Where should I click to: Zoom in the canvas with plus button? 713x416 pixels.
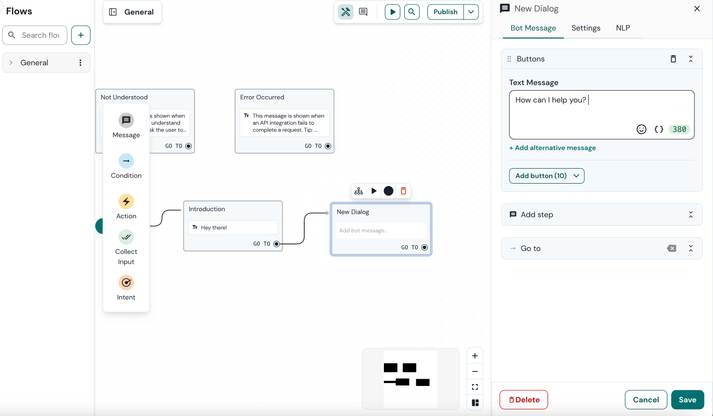pos(475,356)
